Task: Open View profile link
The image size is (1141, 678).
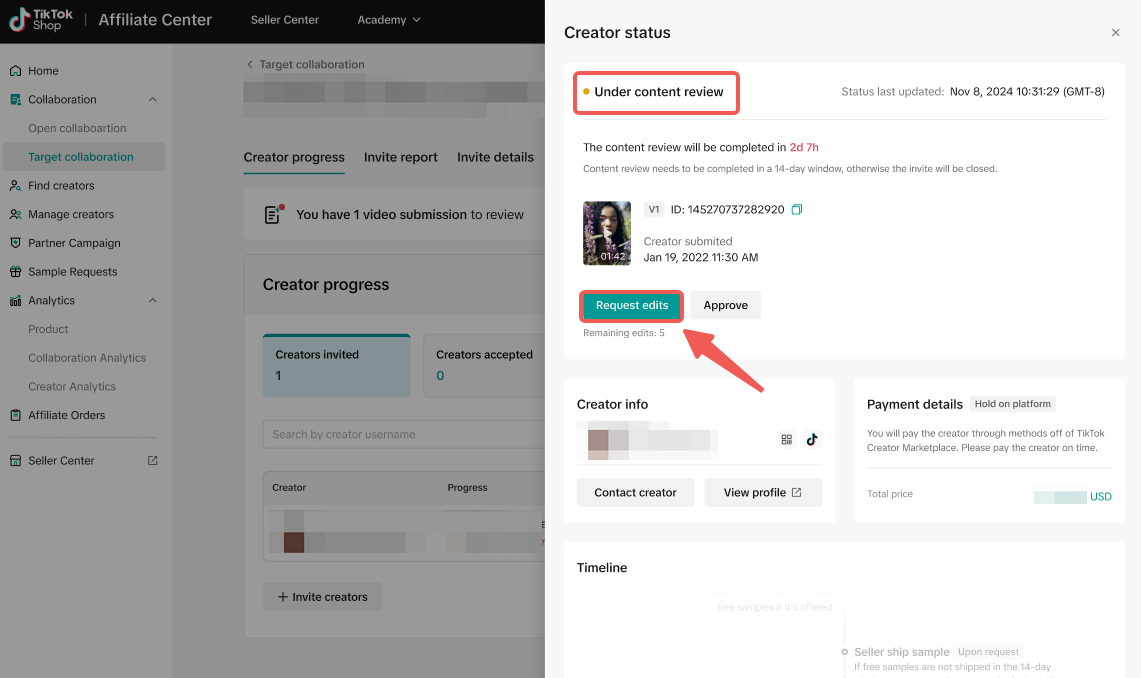Action: (x=762, y=492)
